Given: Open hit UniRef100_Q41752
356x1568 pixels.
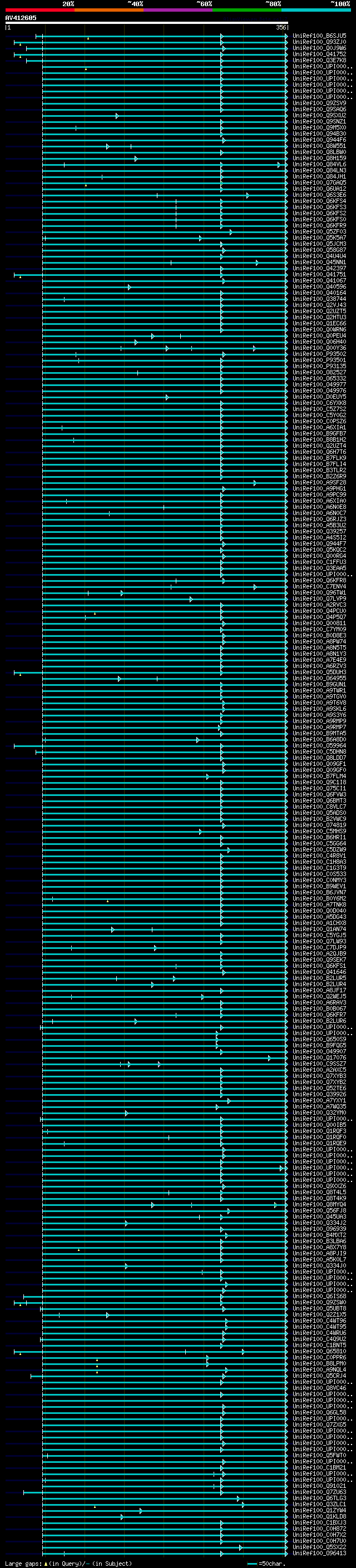Looking at the screenshot, I should tap(319, 54).
